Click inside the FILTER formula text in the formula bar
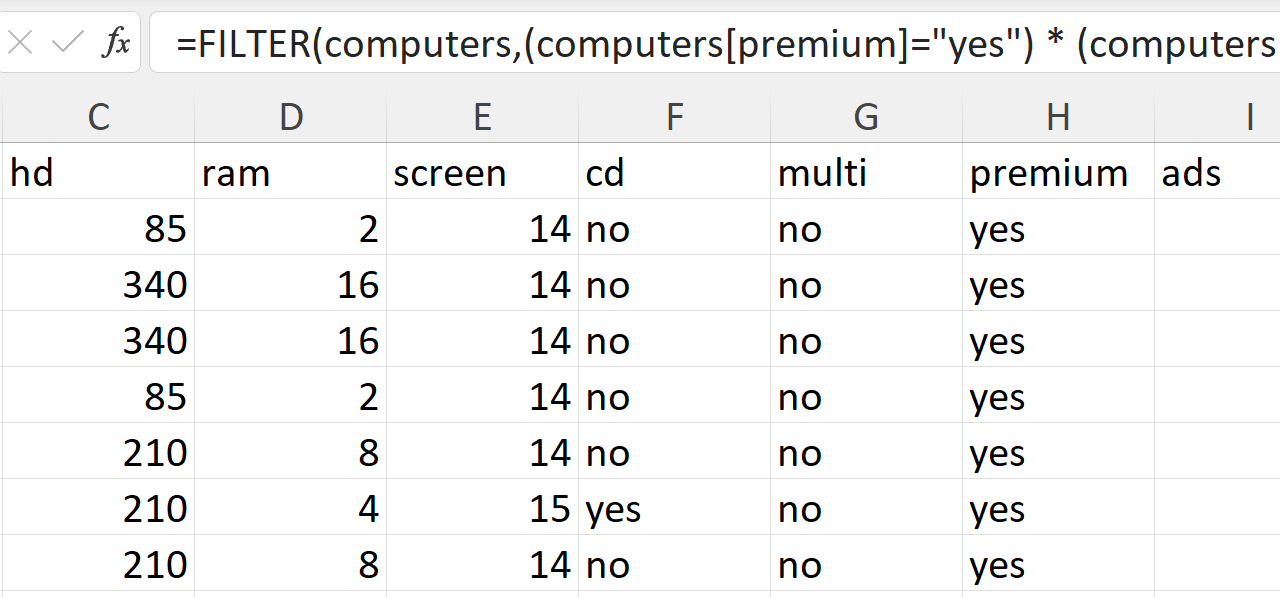 [x=700, y=44]
